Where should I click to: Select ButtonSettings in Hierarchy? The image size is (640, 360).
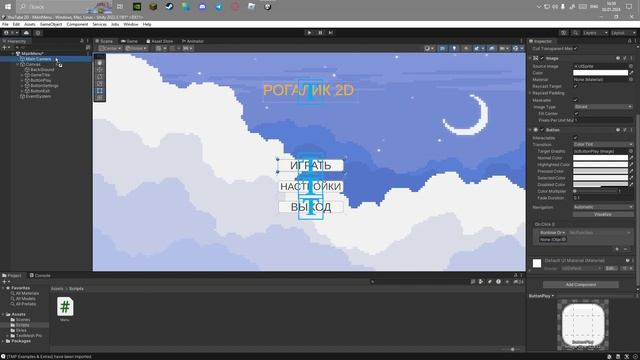44,86
